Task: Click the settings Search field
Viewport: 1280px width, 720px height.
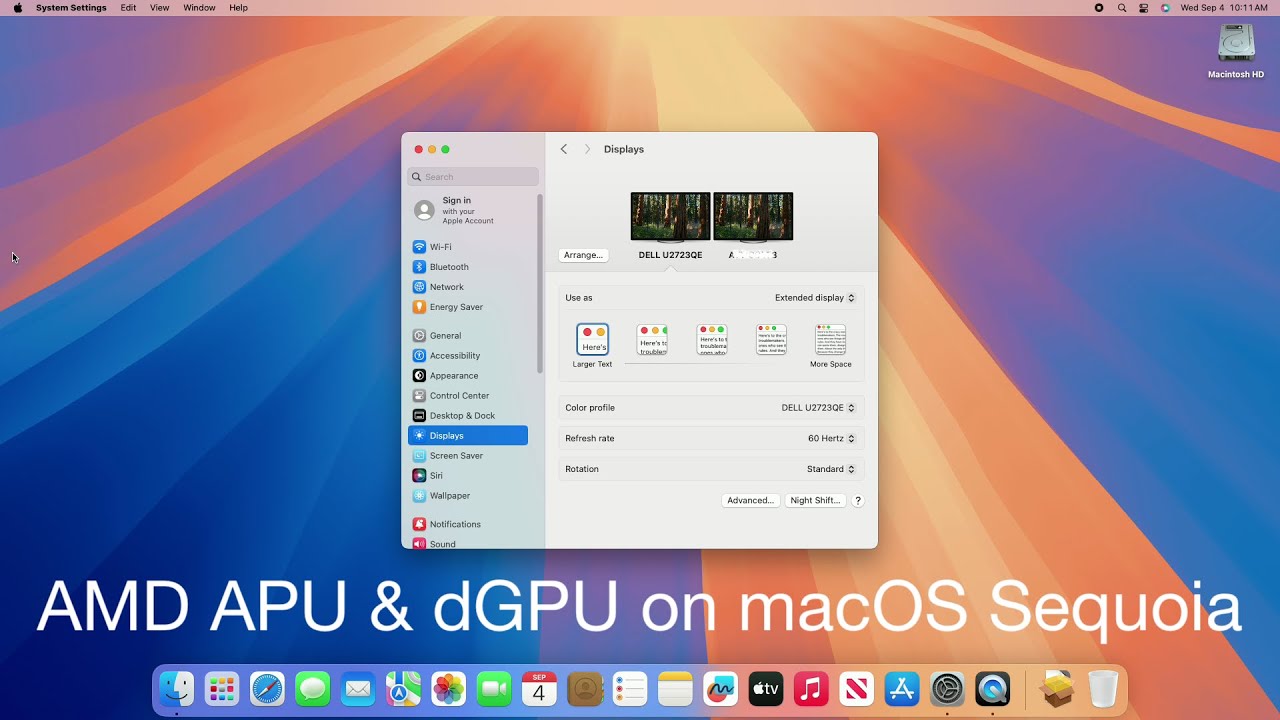Action: 473,177
